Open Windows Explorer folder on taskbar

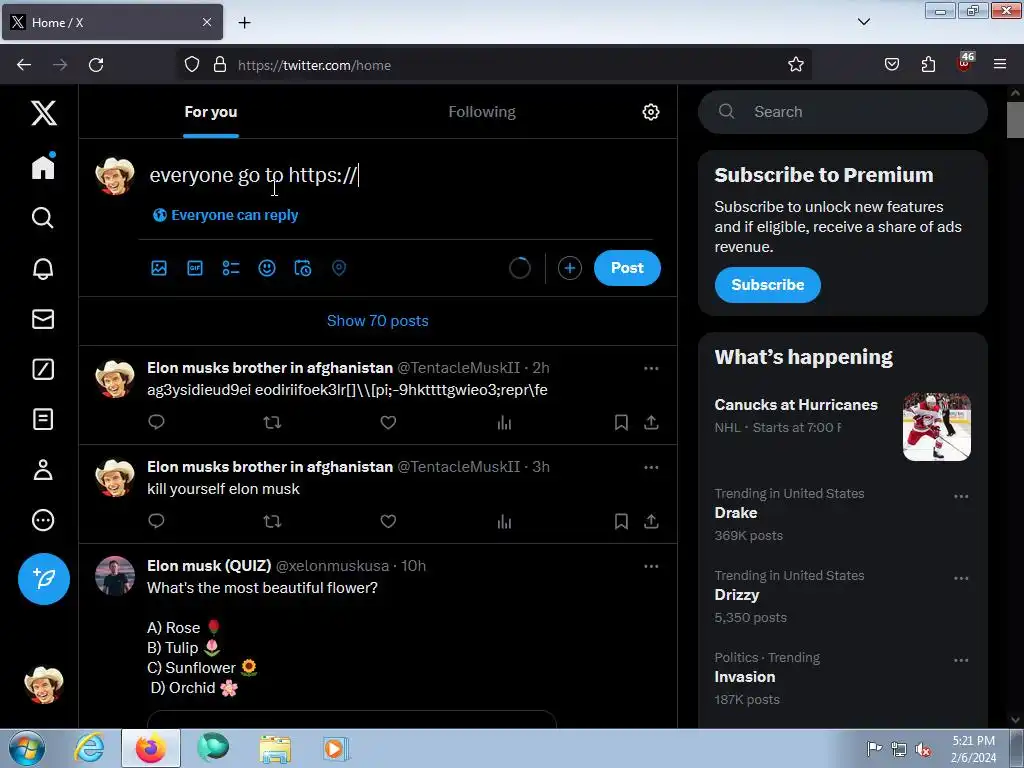pos(275,749)
